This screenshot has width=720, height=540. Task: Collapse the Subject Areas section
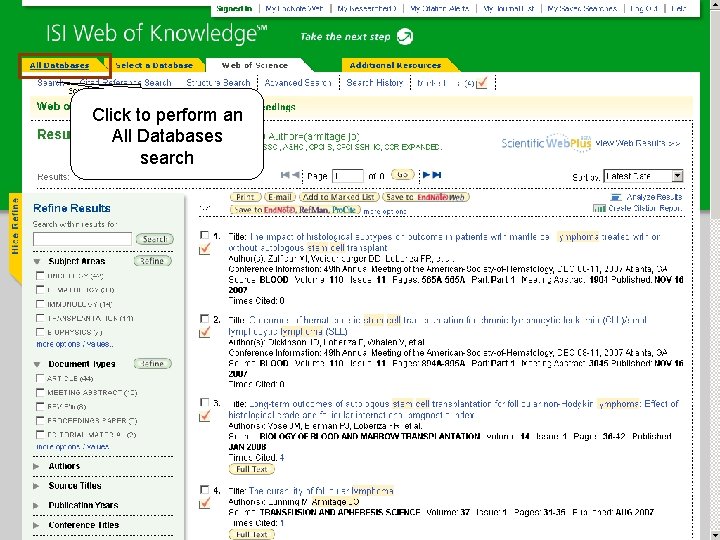pos(37,261)
